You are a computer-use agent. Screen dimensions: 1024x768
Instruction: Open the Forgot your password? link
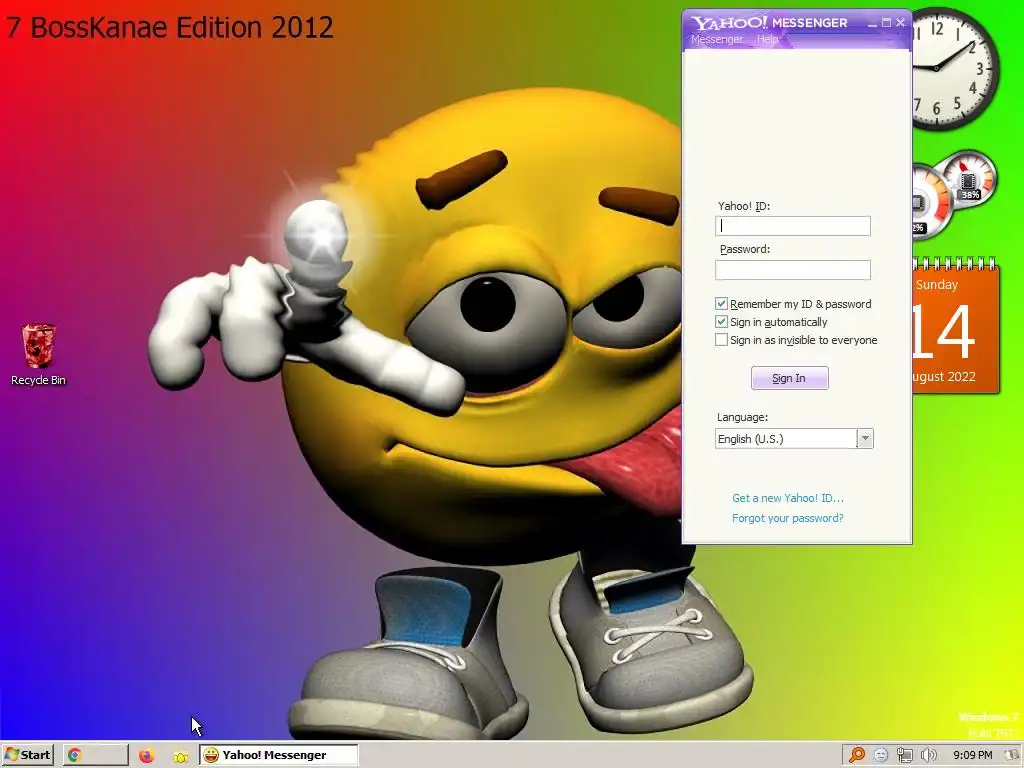[x=788, y=519]
